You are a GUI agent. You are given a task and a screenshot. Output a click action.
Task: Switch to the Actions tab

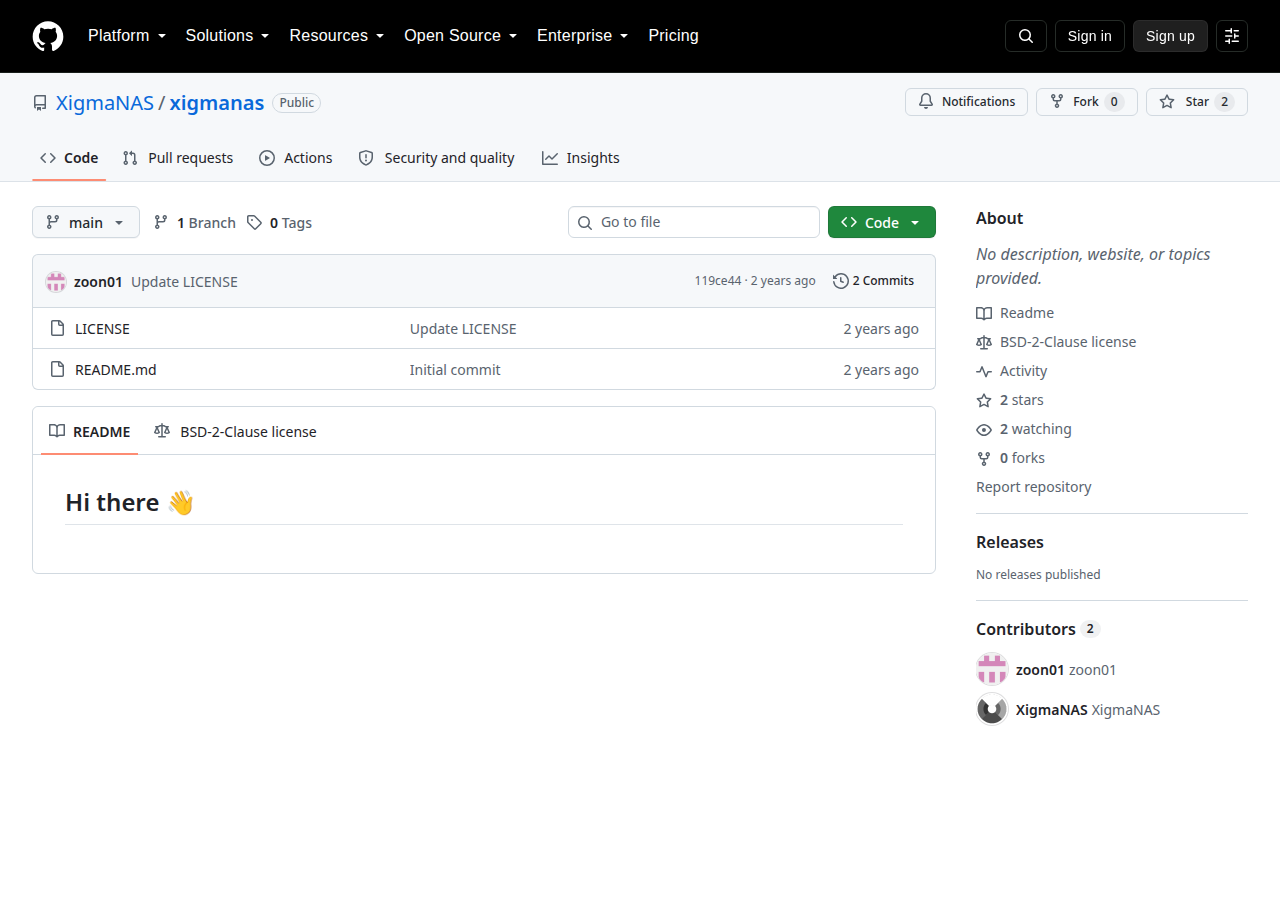pyautogui.click(x=296, y=158)
